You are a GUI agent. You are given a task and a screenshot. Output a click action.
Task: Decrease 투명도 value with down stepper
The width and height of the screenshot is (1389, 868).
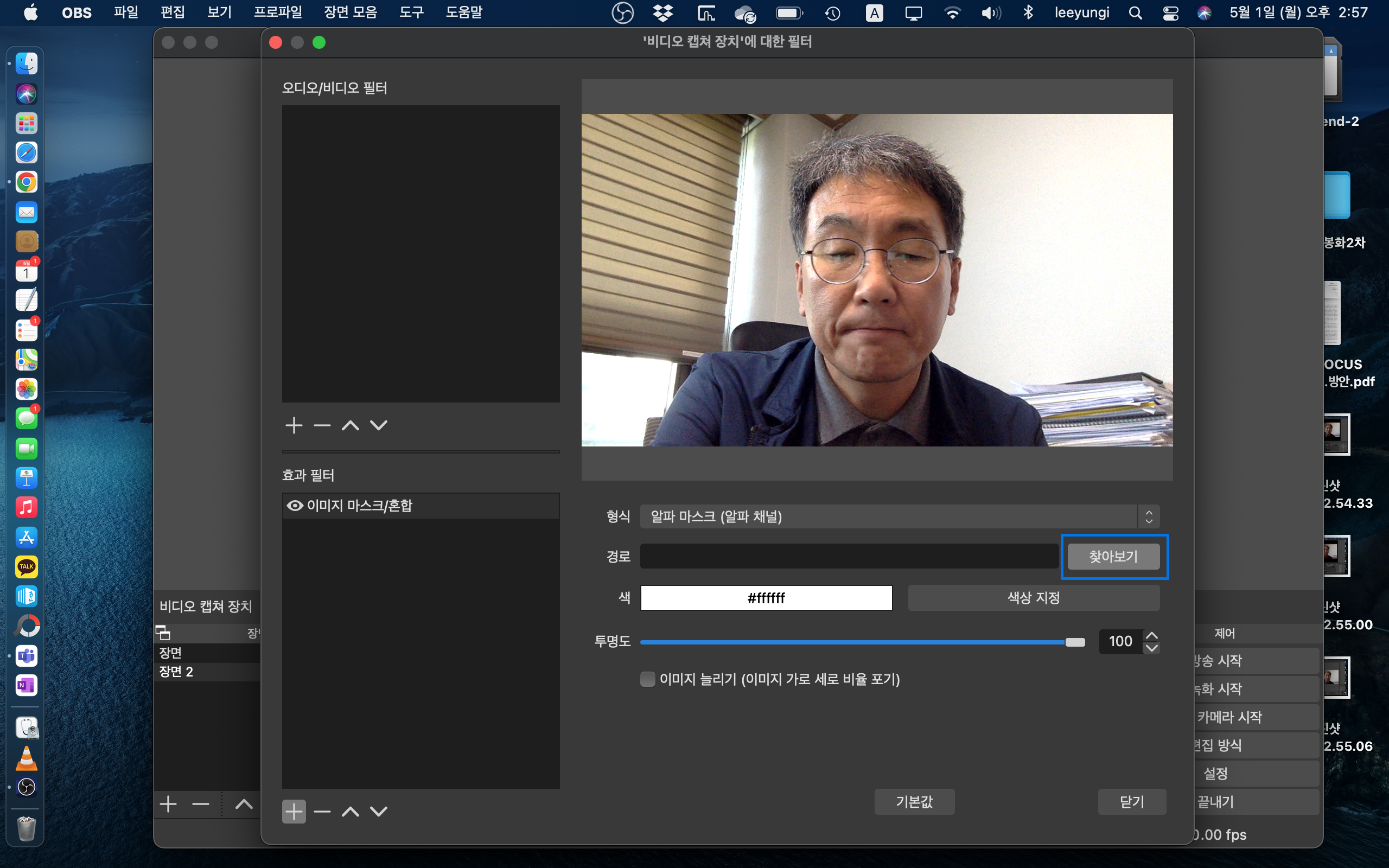[1151, 648]
